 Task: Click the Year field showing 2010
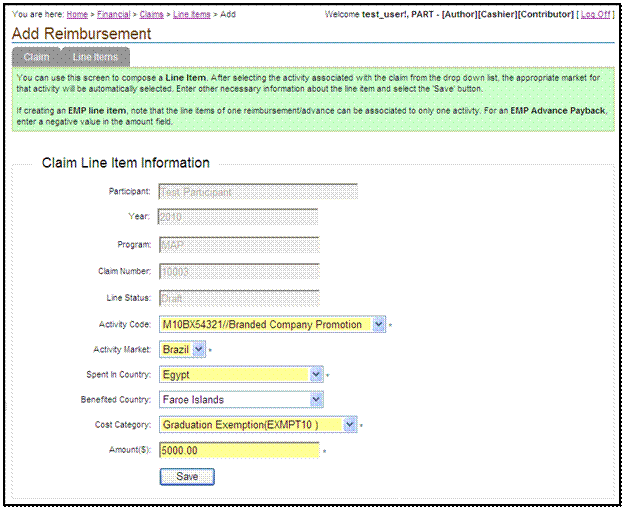click(238, 216)
